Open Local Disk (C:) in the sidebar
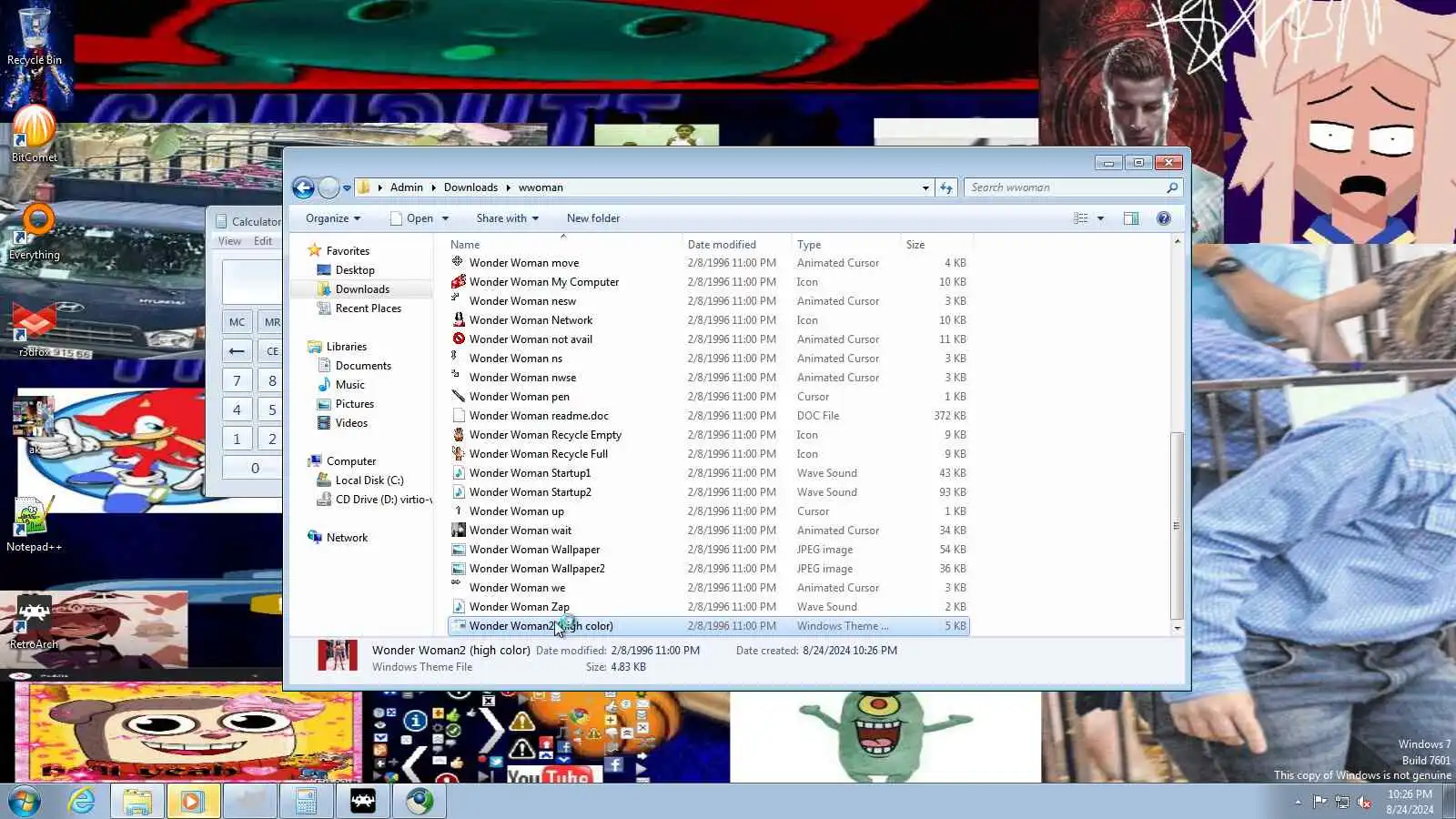Screen dimensions: 1456x819 369,480
